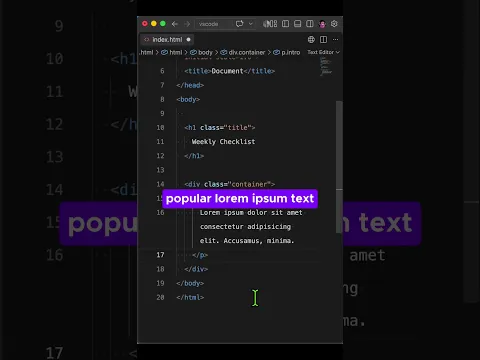Click line number 6 in the gutter
480x360 pixels.
point(162,71)
